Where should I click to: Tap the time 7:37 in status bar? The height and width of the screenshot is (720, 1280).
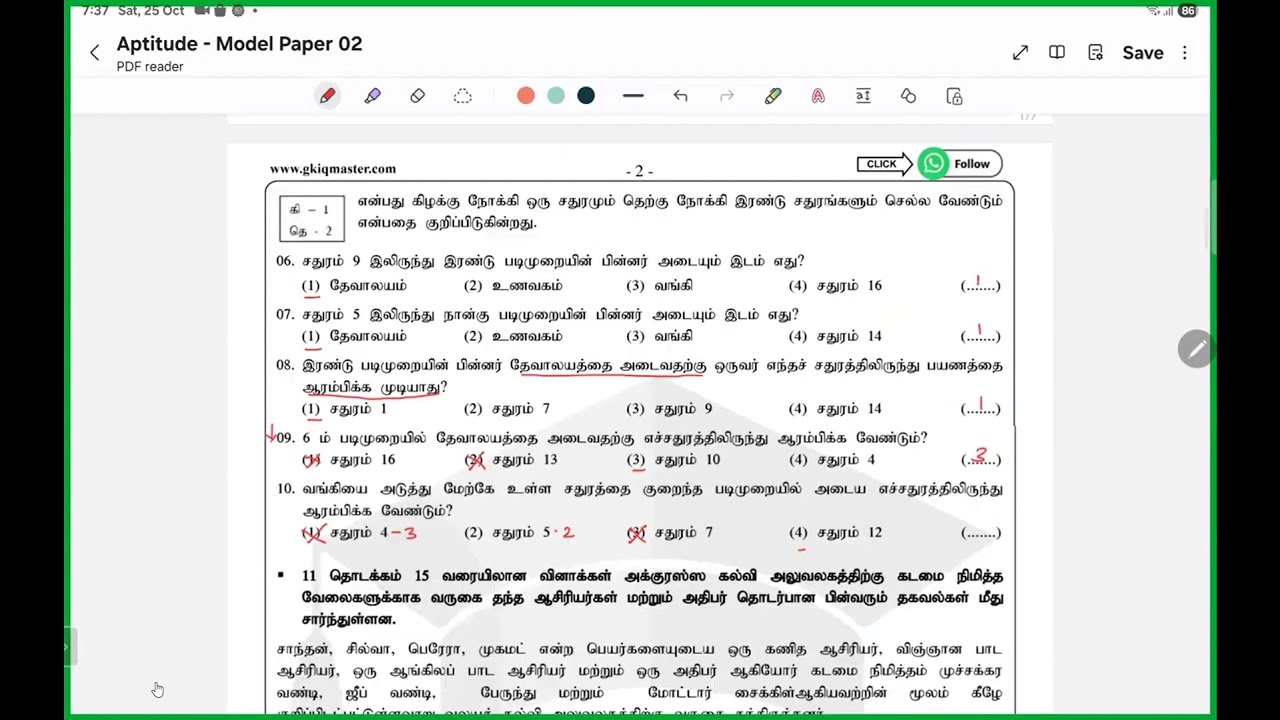pyautogui.click(x=96, y=11)
